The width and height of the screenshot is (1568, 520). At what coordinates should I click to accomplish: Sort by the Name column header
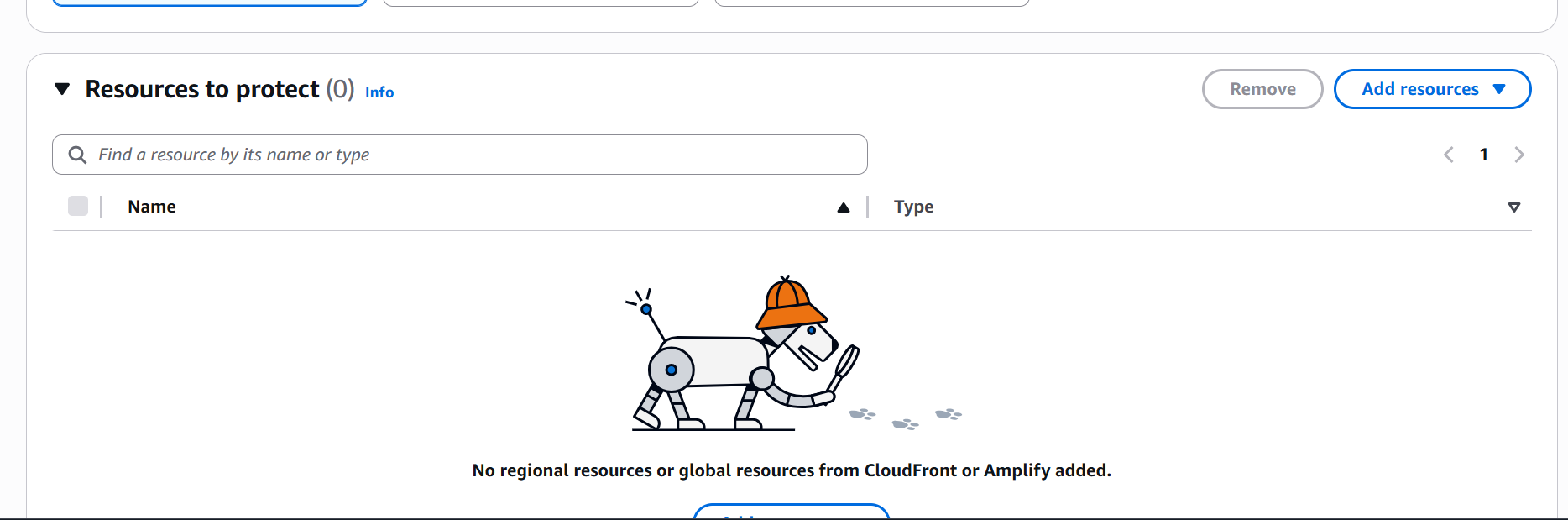[152, 207]
